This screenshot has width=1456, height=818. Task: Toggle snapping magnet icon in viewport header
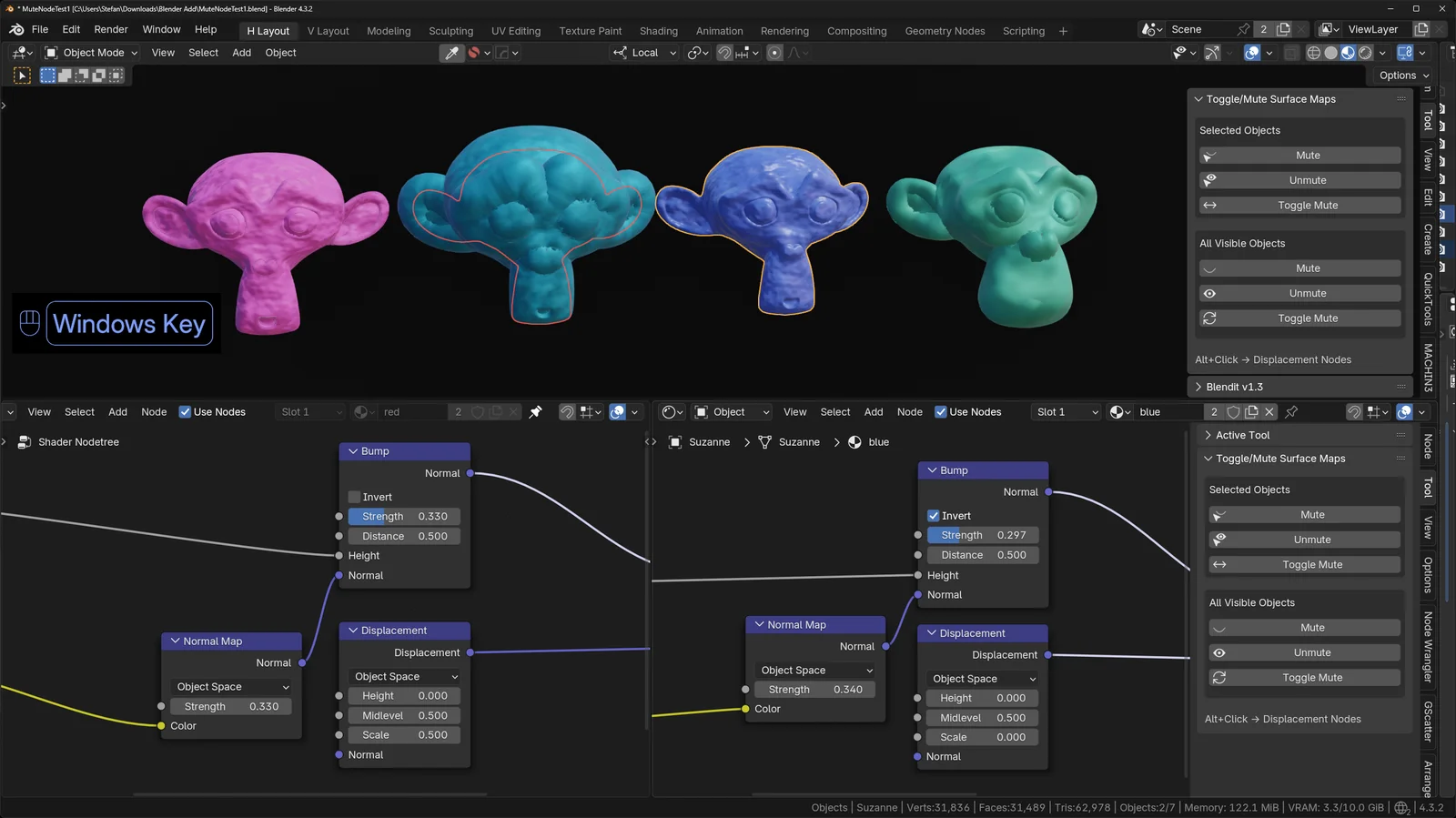724,53
